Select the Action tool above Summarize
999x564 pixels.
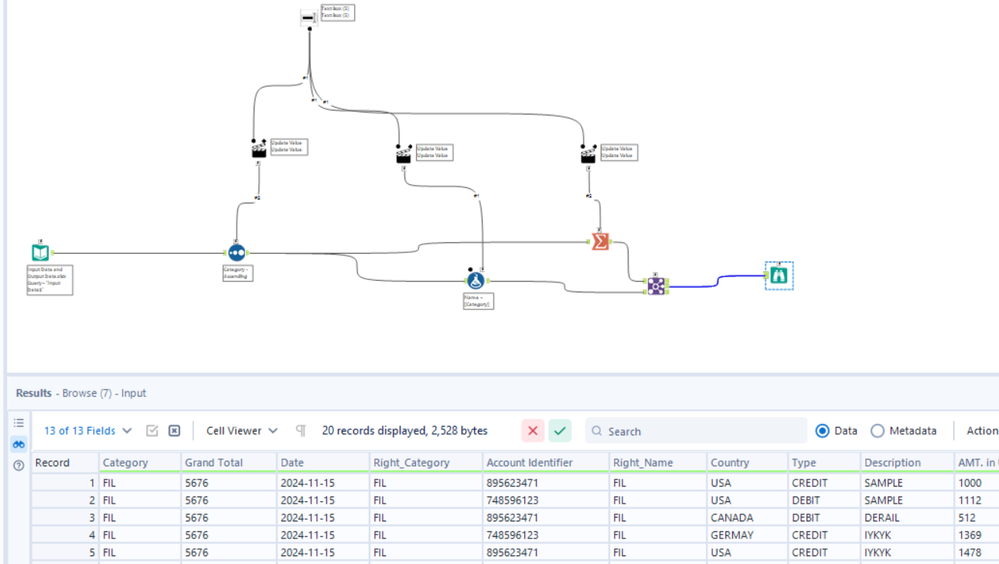[x=588, y=154]
